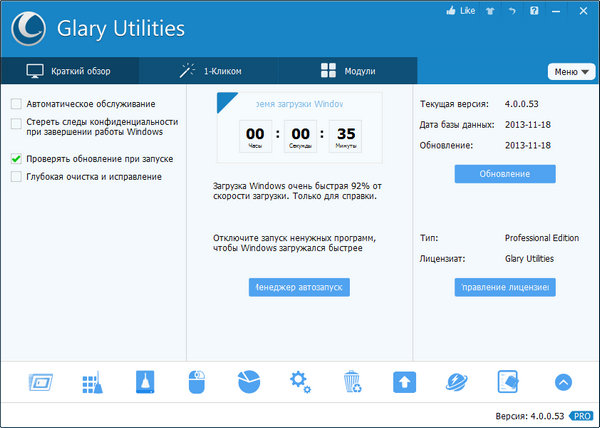Open the registry cleaner broom icon
This screenshot has width=600, height=428.
pos(91,381)
